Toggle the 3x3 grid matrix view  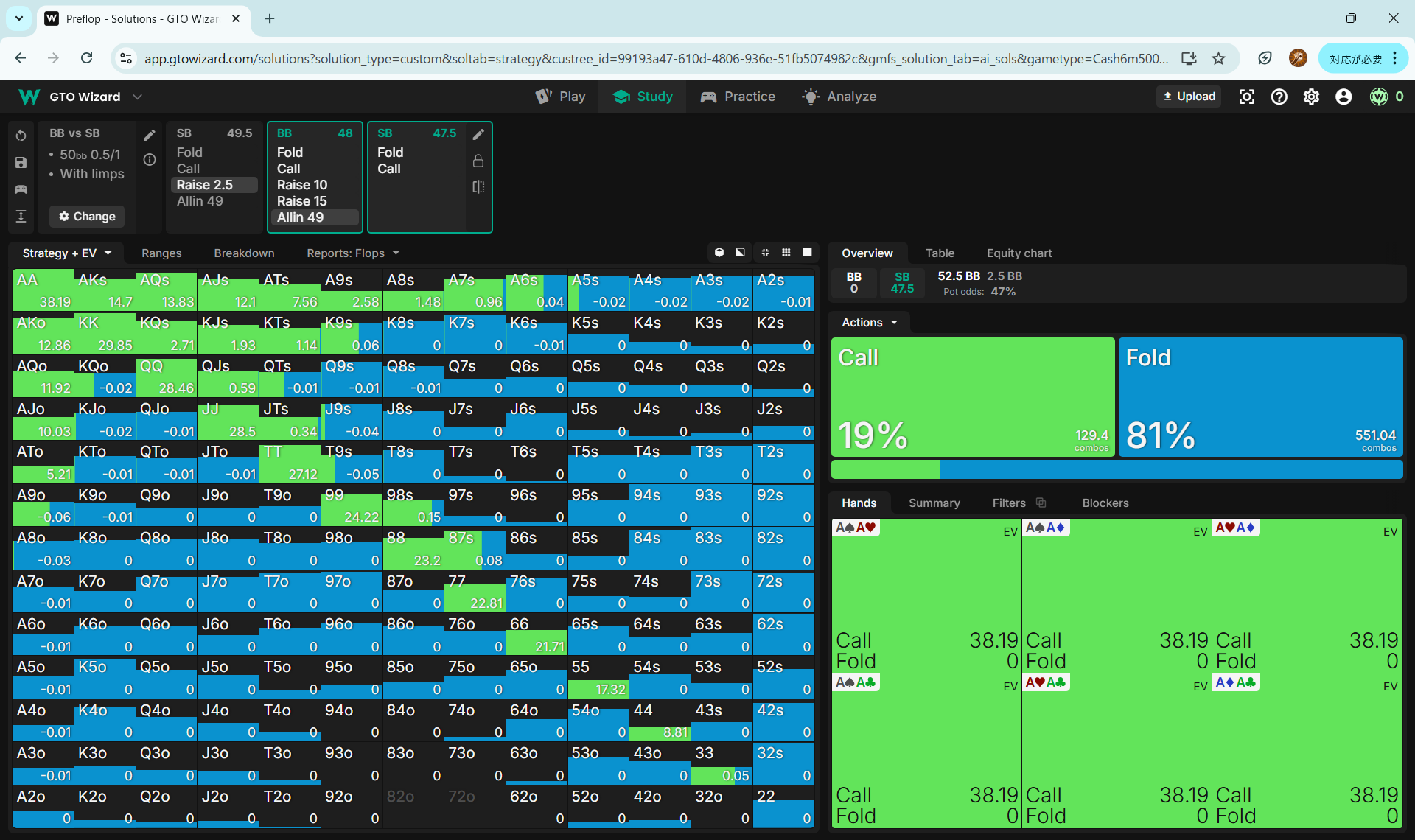[786, 253]
